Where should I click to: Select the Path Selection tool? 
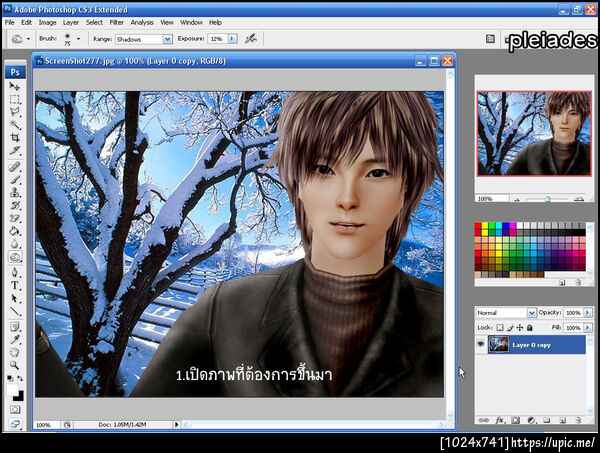tap(15, 298)
